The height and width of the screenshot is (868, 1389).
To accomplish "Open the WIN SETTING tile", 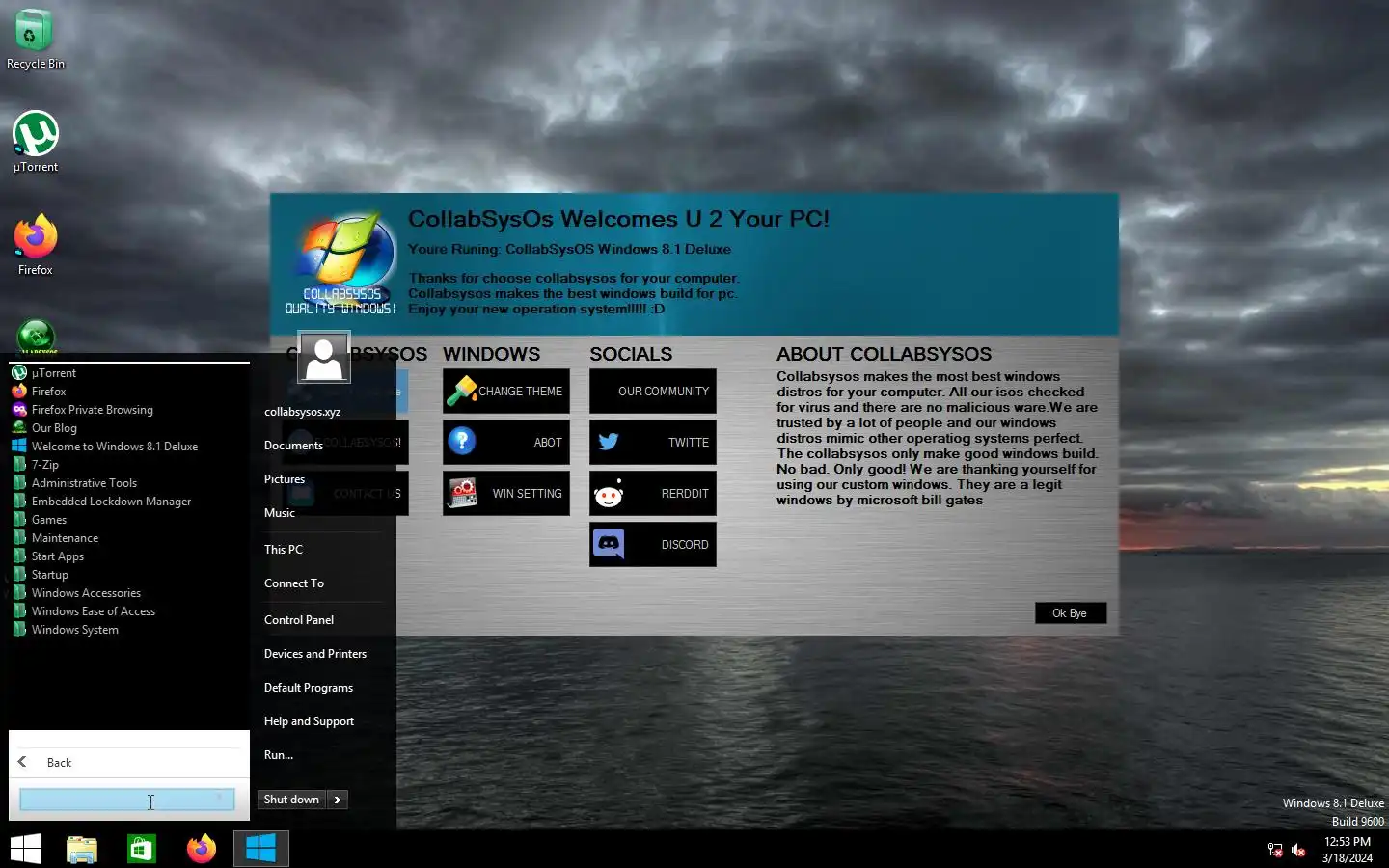I will pyautogui.click(x=506, y=494).
